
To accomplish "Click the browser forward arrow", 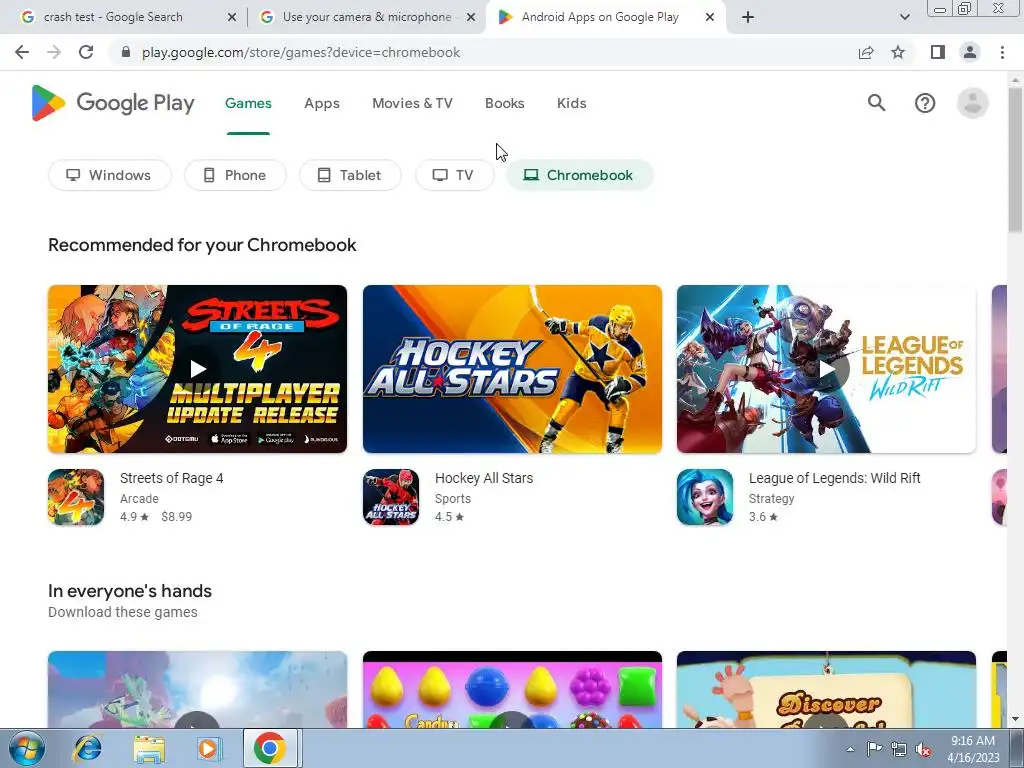I will pyautogui.click(x=54, y=52).
